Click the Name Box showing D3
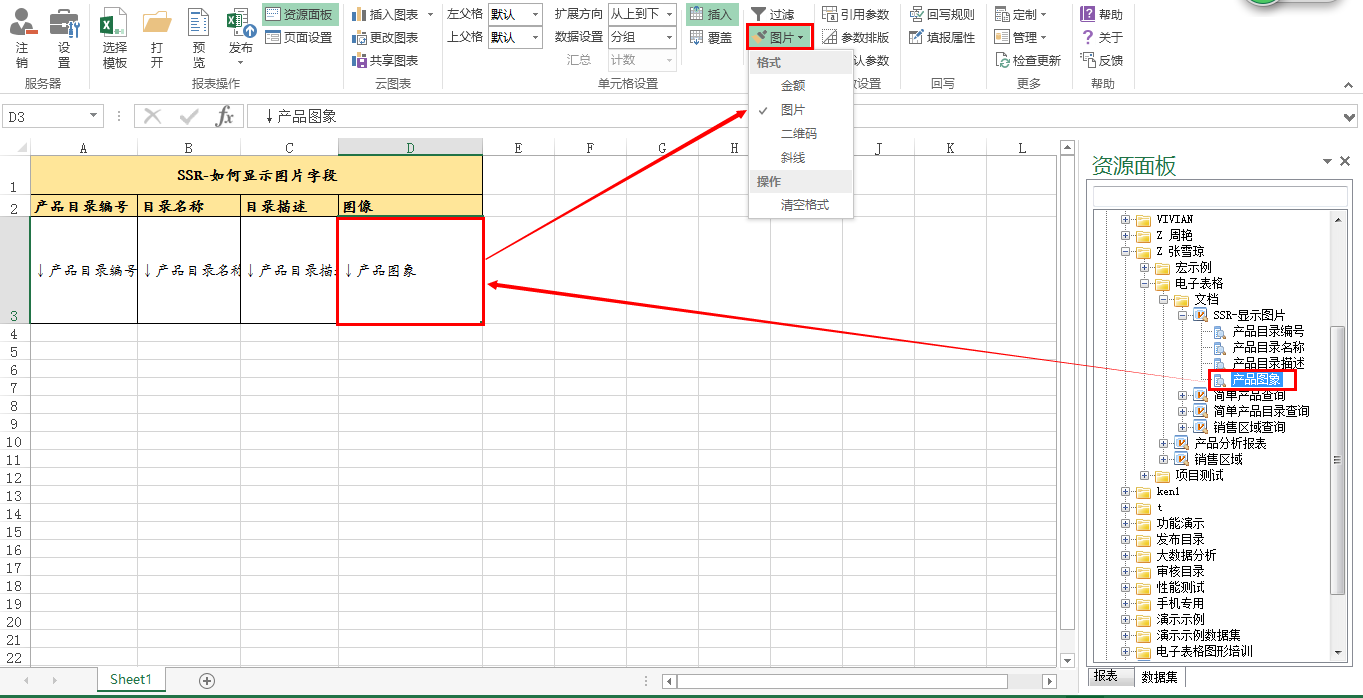 tap(52, 116)
